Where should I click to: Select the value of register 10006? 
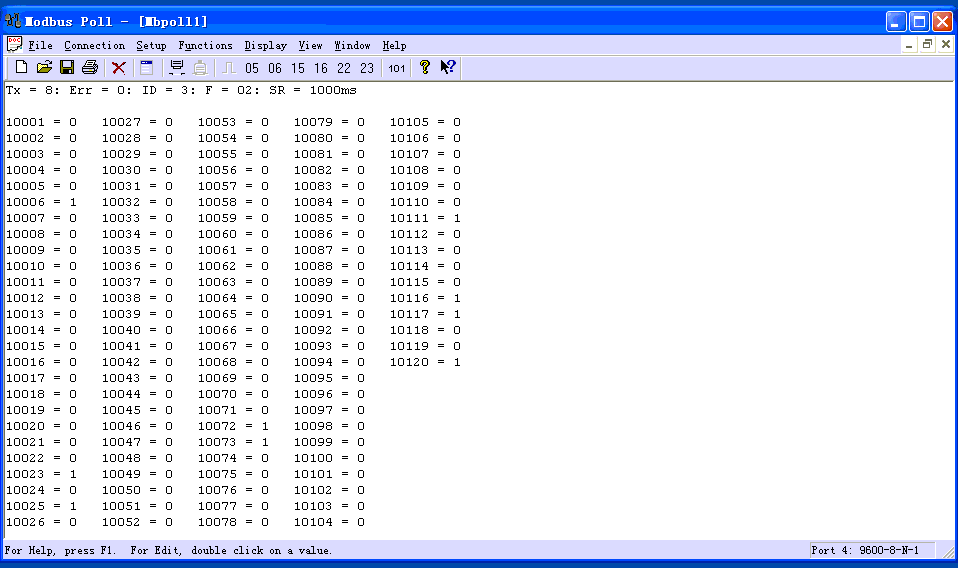(x=73, y=202)
